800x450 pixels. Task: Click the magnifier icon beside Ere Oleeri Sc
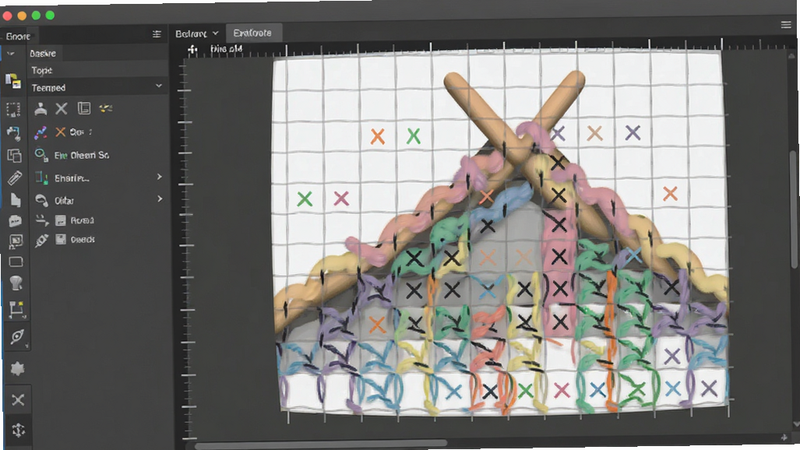pyautogui.click(x=40, y=155)
